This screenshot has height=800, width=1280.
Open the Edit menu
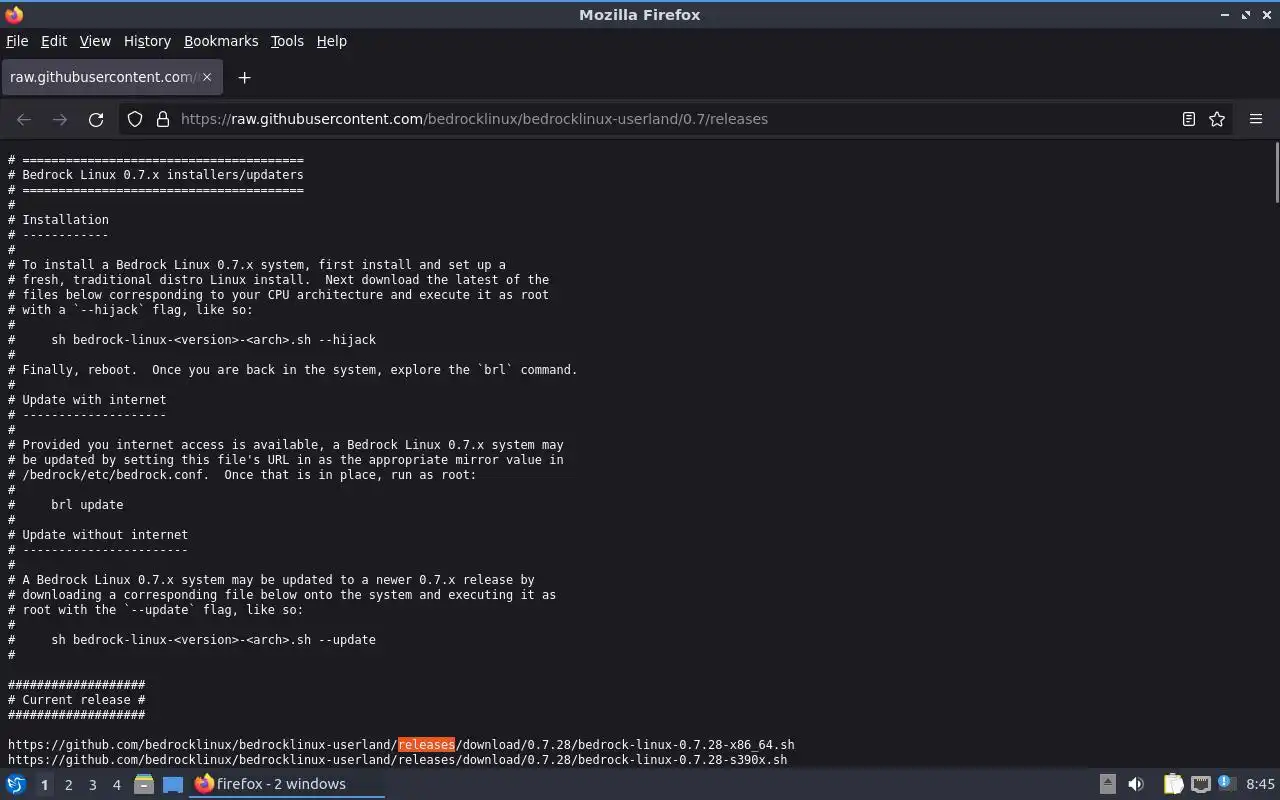(x=54, y=41)
